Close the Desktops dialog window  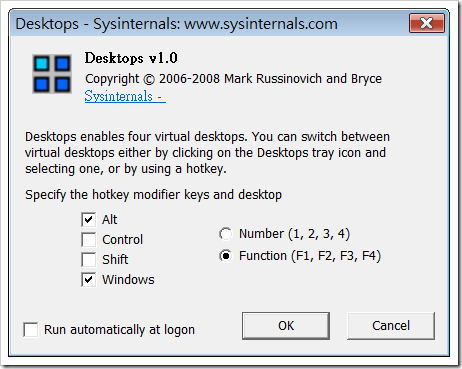tap(427, 23)
